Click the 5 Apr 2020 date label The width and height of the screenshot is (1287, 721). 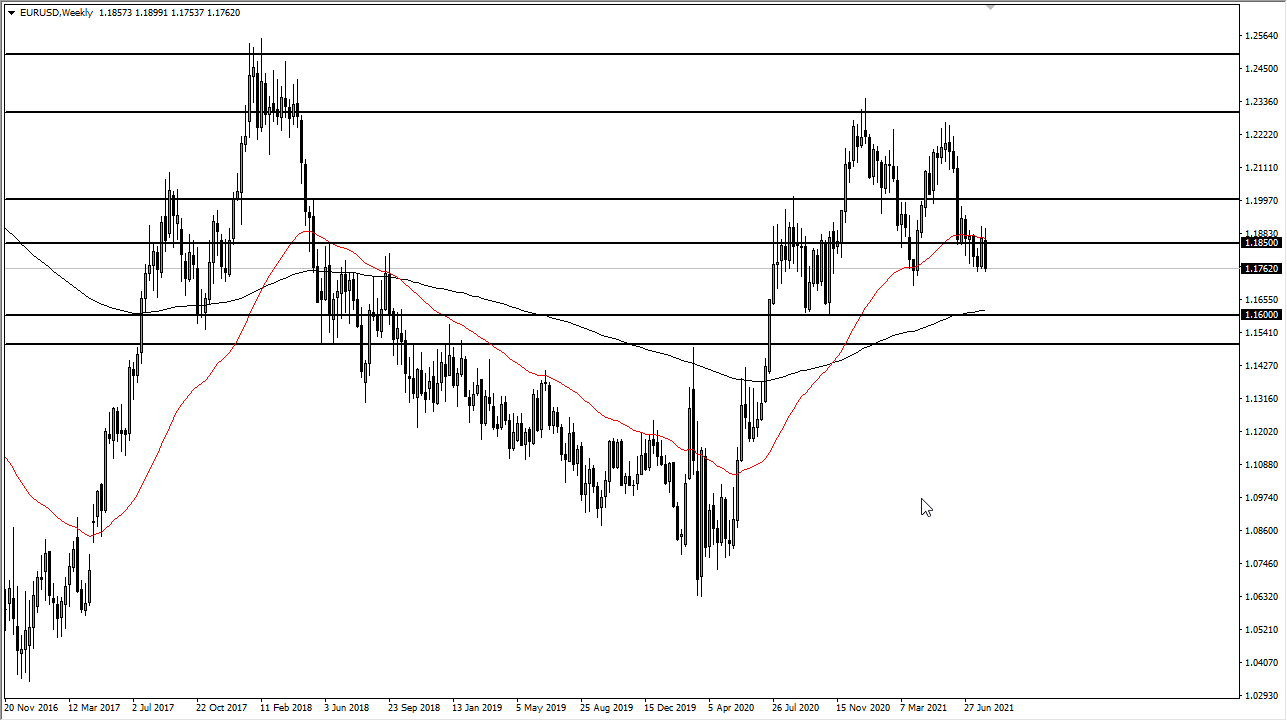(732, 707)
